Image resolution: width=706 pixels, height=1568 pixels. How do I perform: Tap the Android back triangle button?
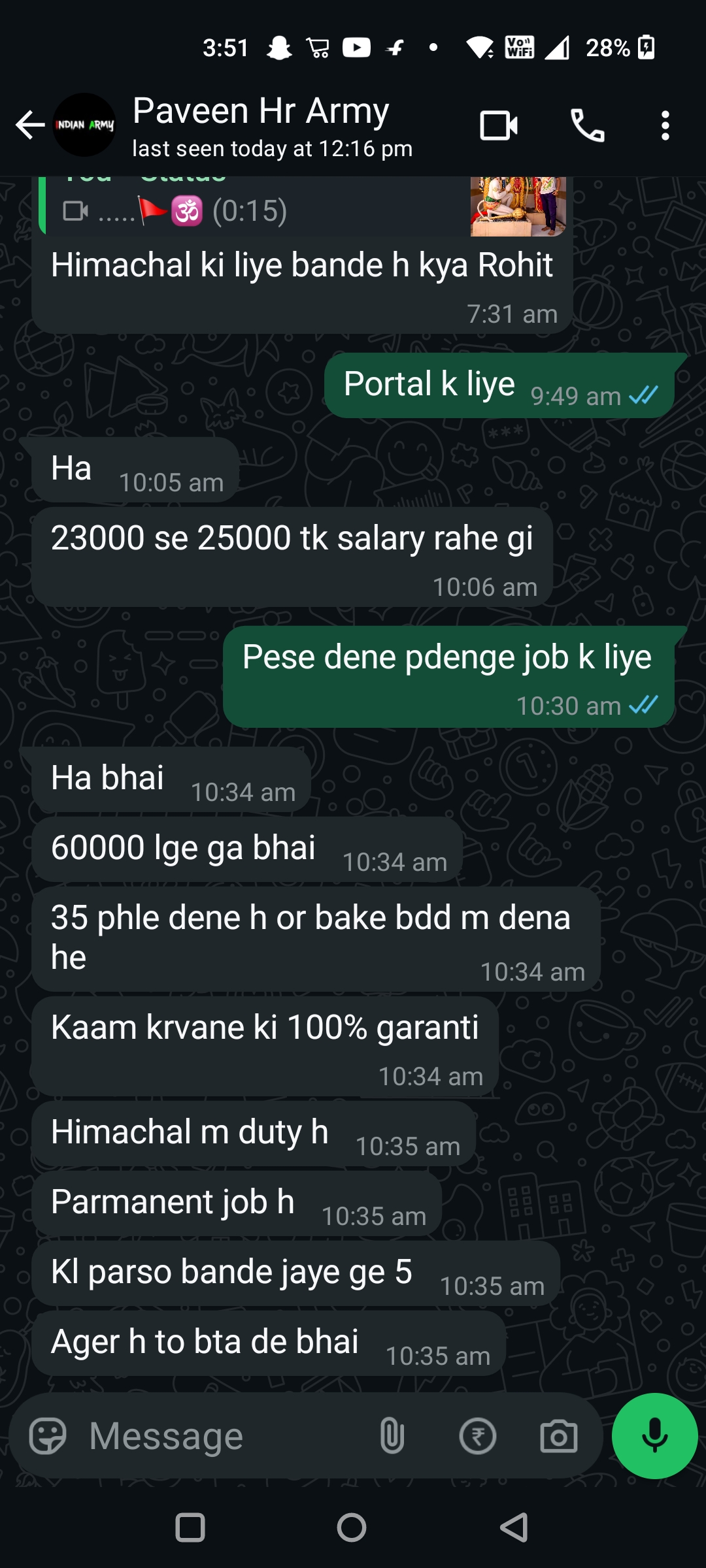click(514, 1528)
